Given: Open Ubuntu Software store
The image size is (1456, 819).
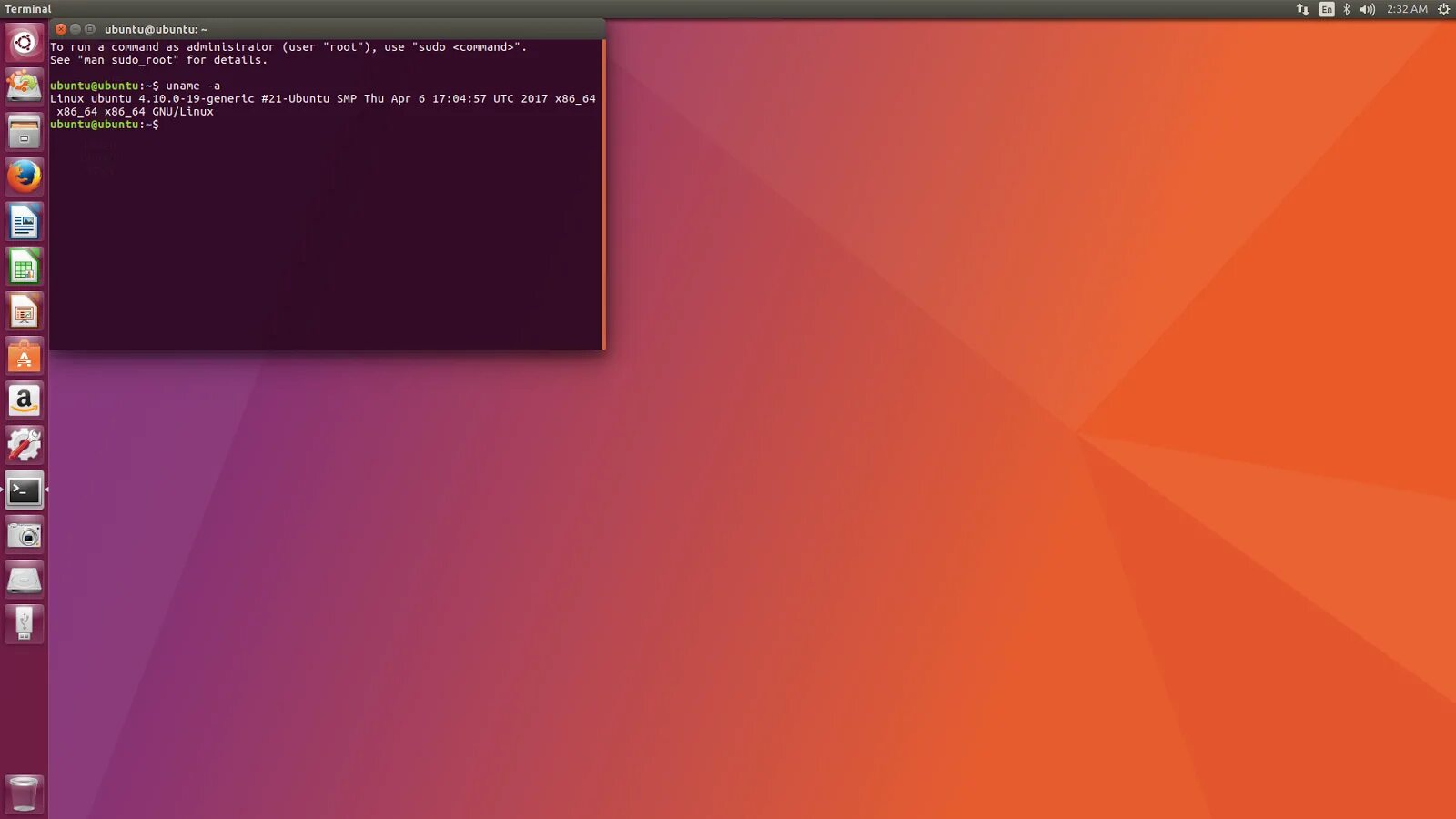Looking at the screenshot, I should coord(25,356).
